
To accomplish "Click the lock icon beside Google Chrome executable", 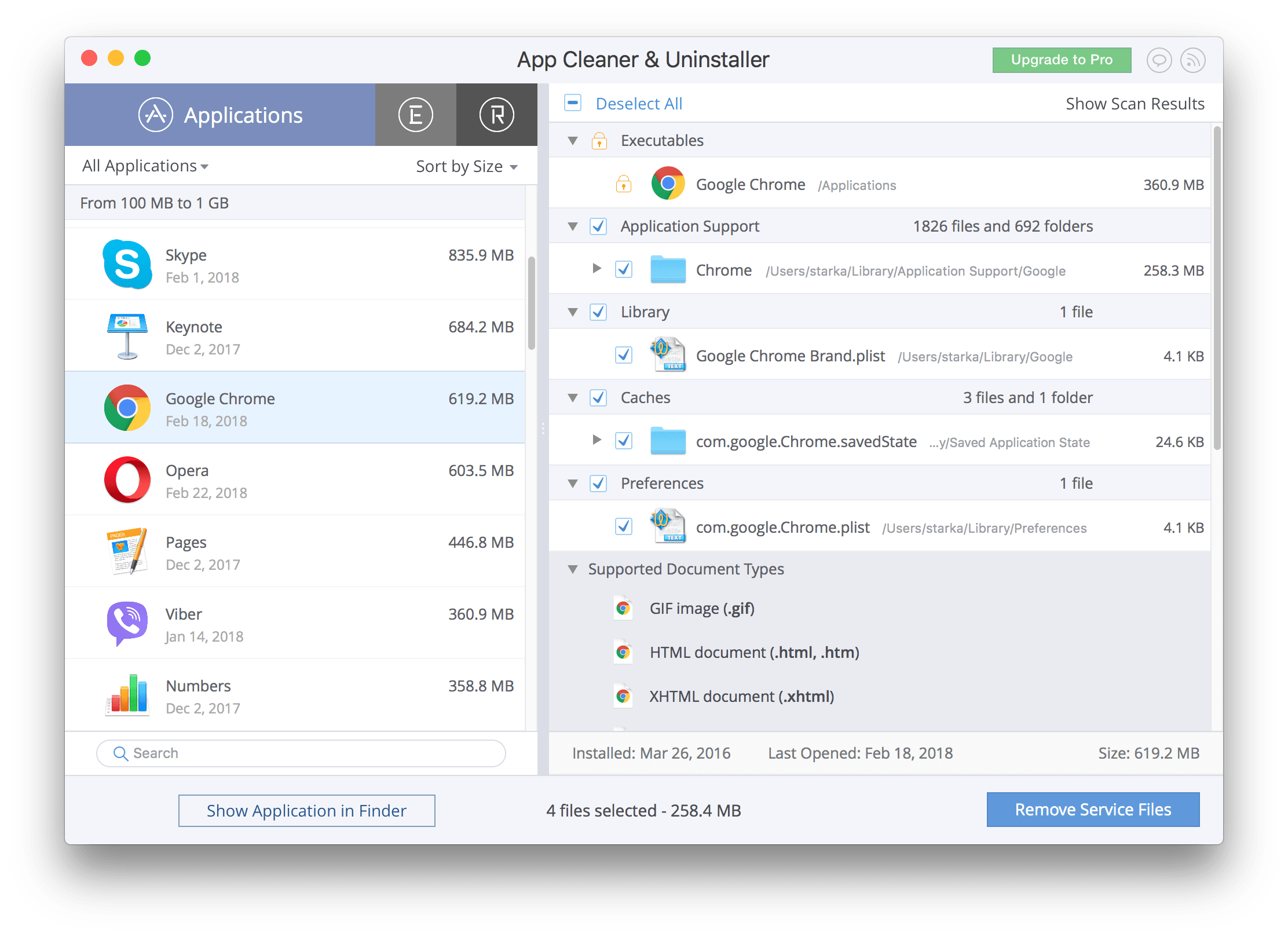I will point(624,184).
